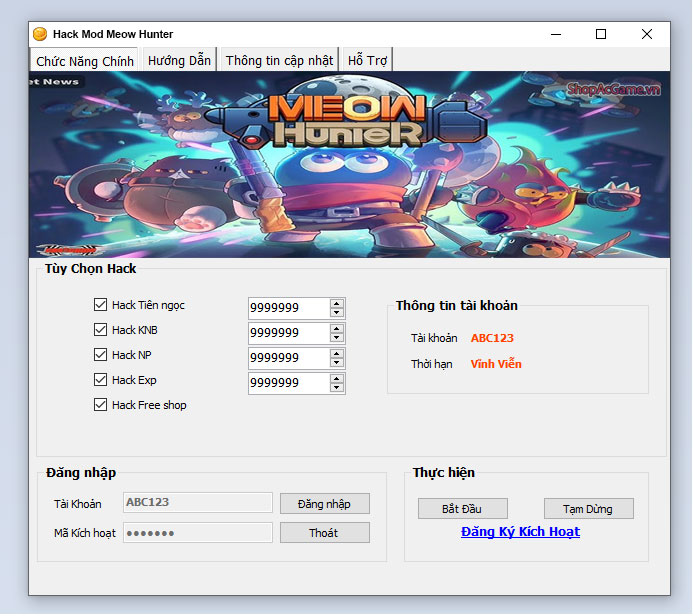Image resolution: width=693 pixels, height=616 pixels.
Task: Click the Mã Kích hoạt password field
Action: click(x=198, y=533)
